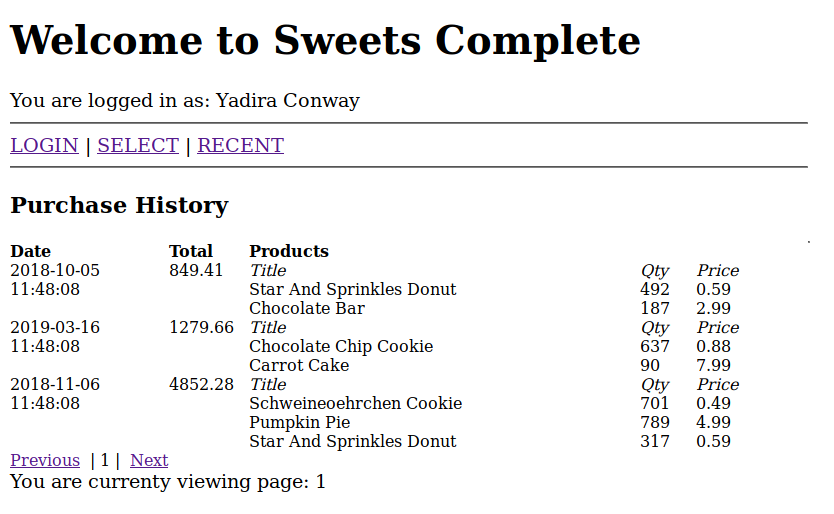Click the Date column header
This screenshot has height=514, width=834.
30,252
